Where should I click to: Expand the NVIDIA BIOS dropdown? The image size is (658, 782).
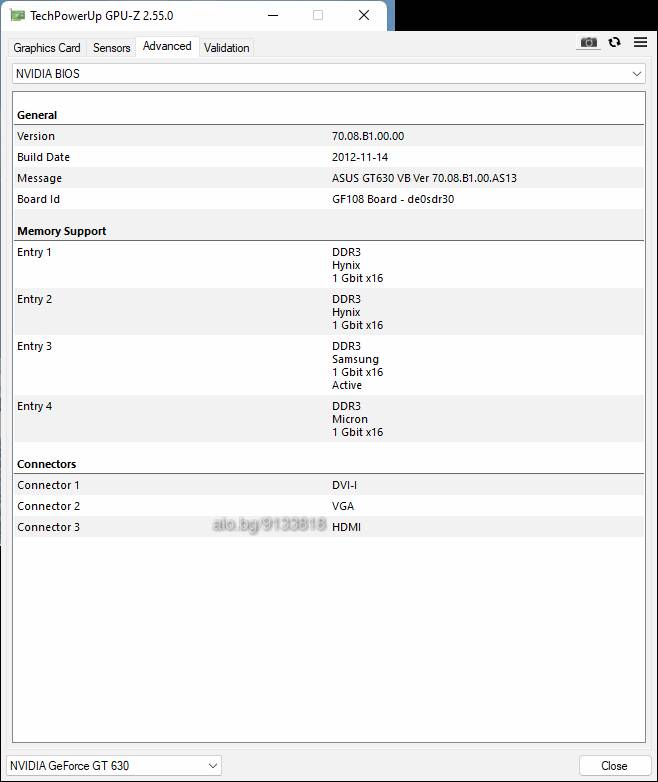point(329,74)
